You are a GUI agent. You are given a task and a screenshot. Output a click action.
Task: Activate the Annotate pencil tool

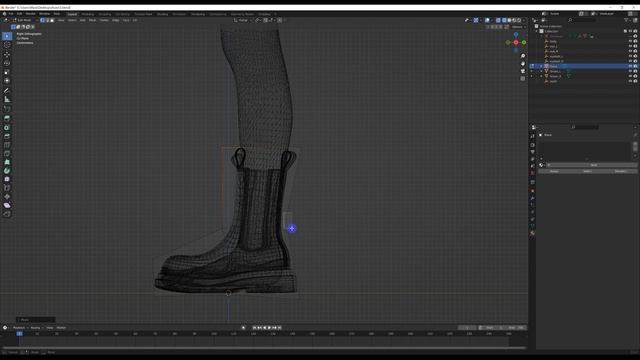[7, 91]
